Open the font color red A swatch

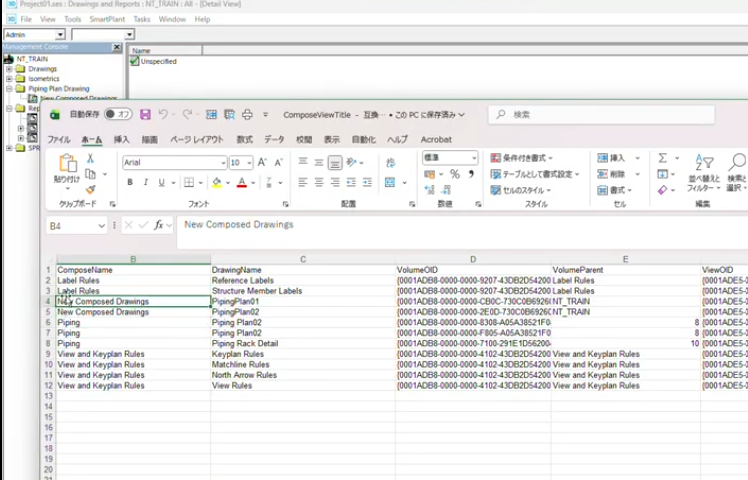click(x=241, y=183)
